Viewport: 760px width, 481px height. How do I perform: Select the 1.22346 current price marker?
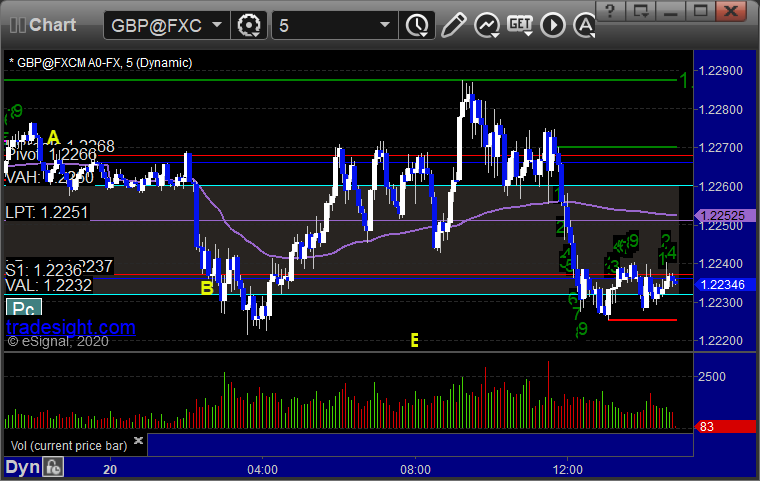pyautogui.click(x=725, y=285)
